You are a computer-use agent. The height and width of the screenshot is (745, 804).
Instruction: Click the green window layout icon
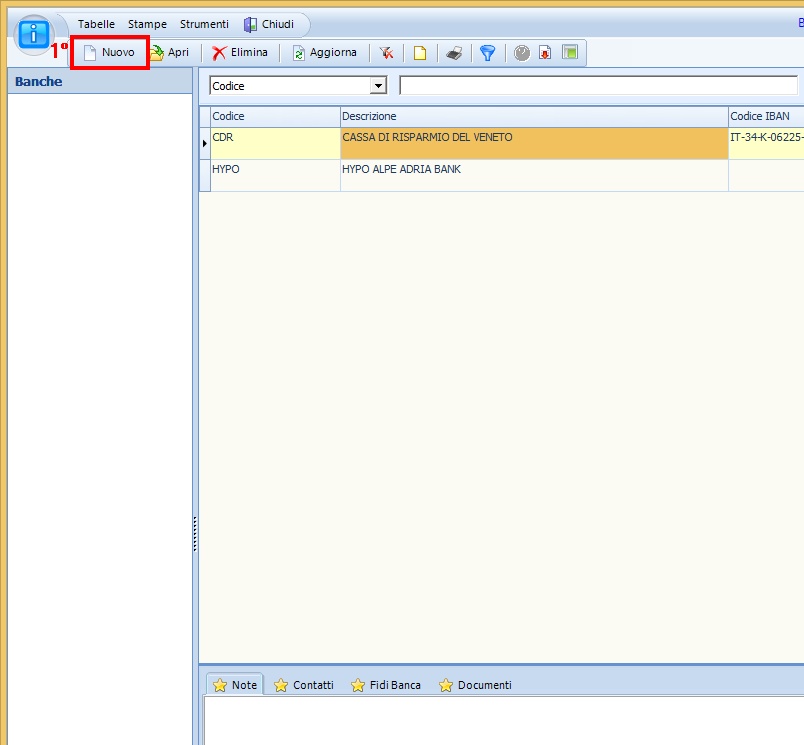569,53
